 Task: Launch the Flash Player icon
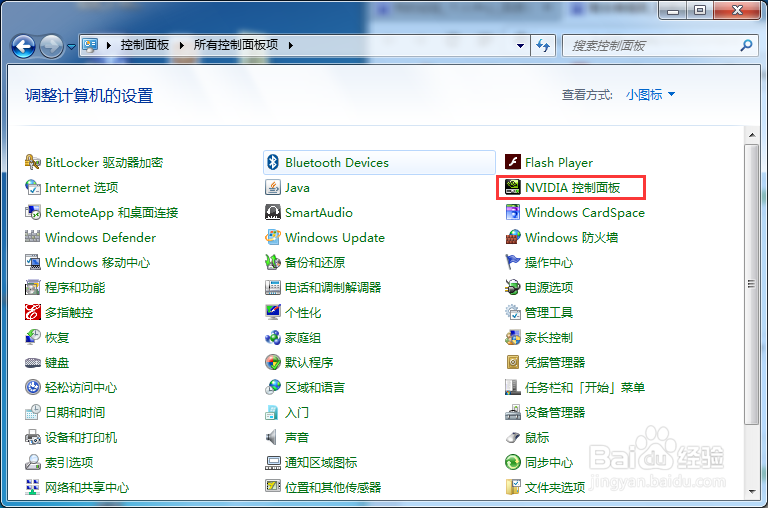[513, 162]
